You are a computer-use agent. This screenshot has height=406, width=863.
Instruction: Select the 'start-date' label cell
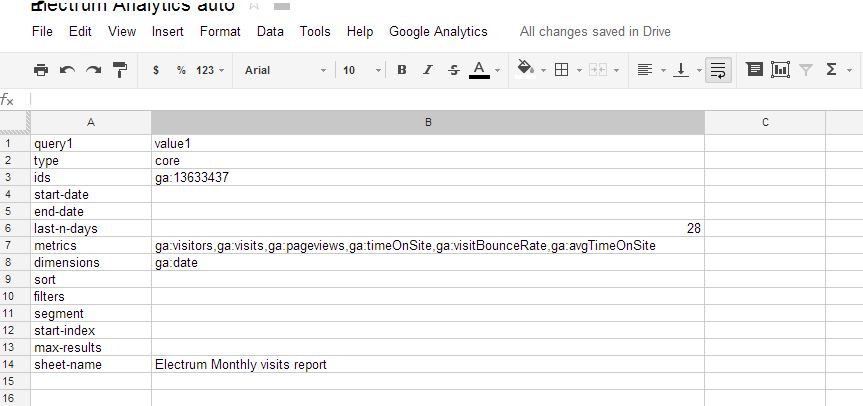[x=91, y=194]
